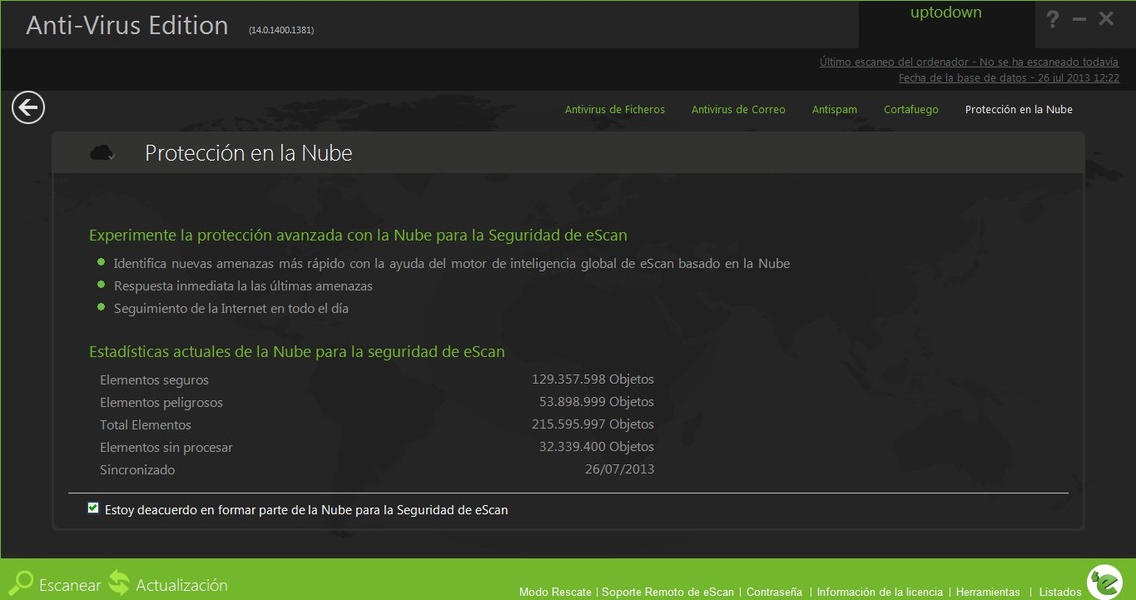Open the Contraseña link
The image size is (1136, 600).
point(774,592)
